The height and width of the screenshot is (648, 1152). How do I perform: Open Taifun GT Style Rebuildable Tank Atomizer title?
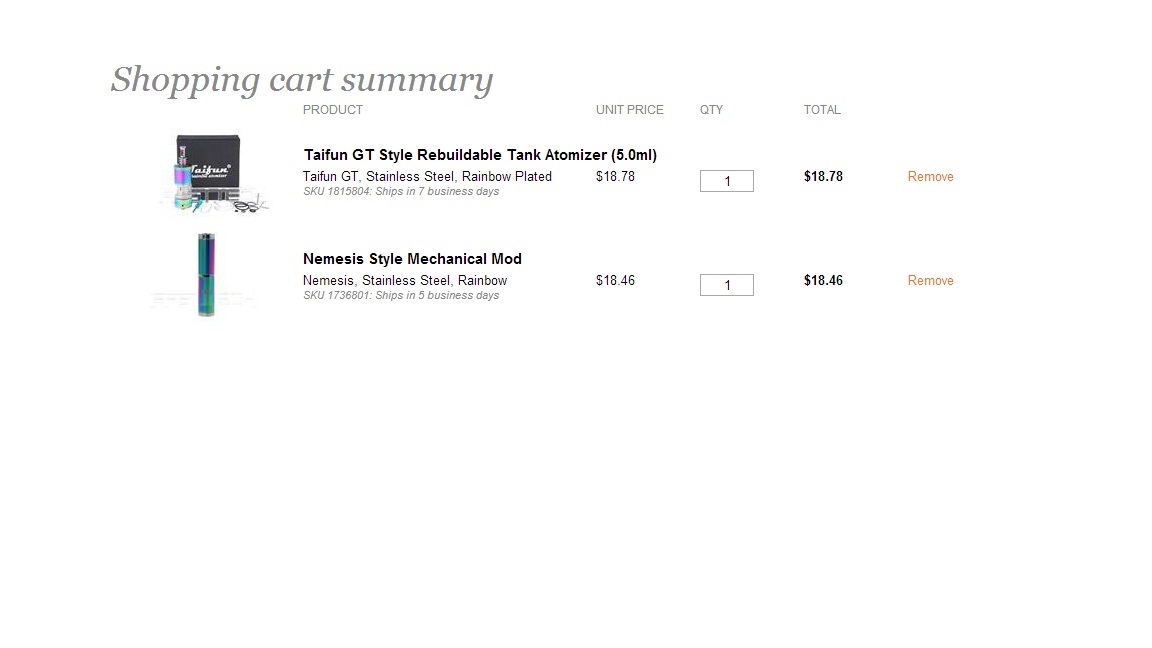click(480, 155)
